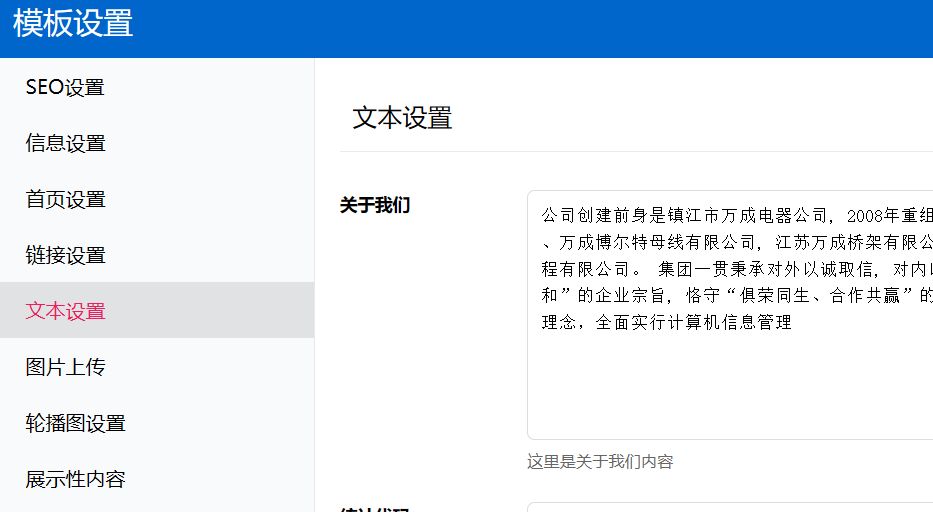Click the partially visible label below 关于我们

375,508
